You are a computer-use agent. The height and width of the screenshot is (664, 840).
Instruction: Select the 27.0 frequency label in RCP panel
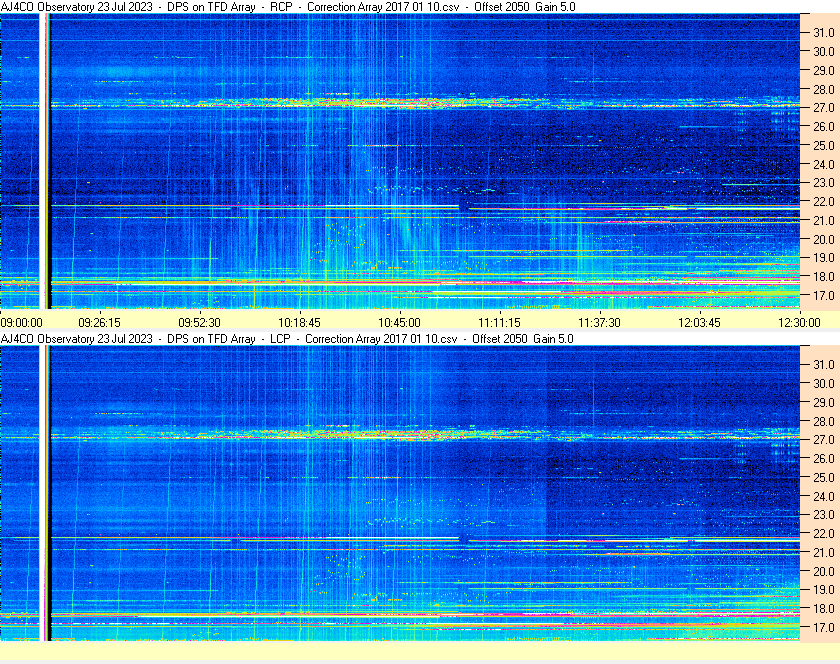point(823,107)
